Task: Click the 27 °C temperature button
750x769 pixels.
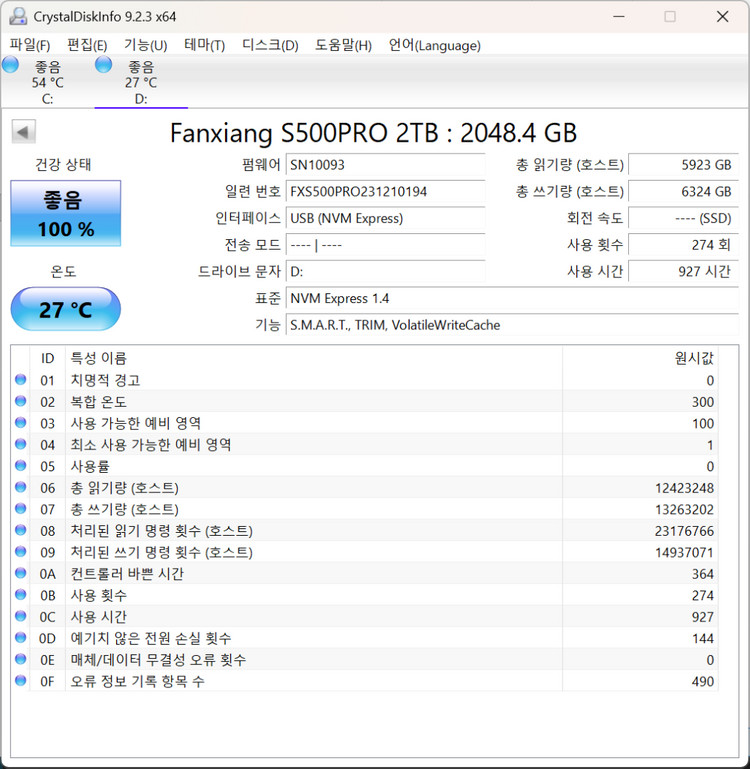Action: pyautogui.click(x=65, y=309)
